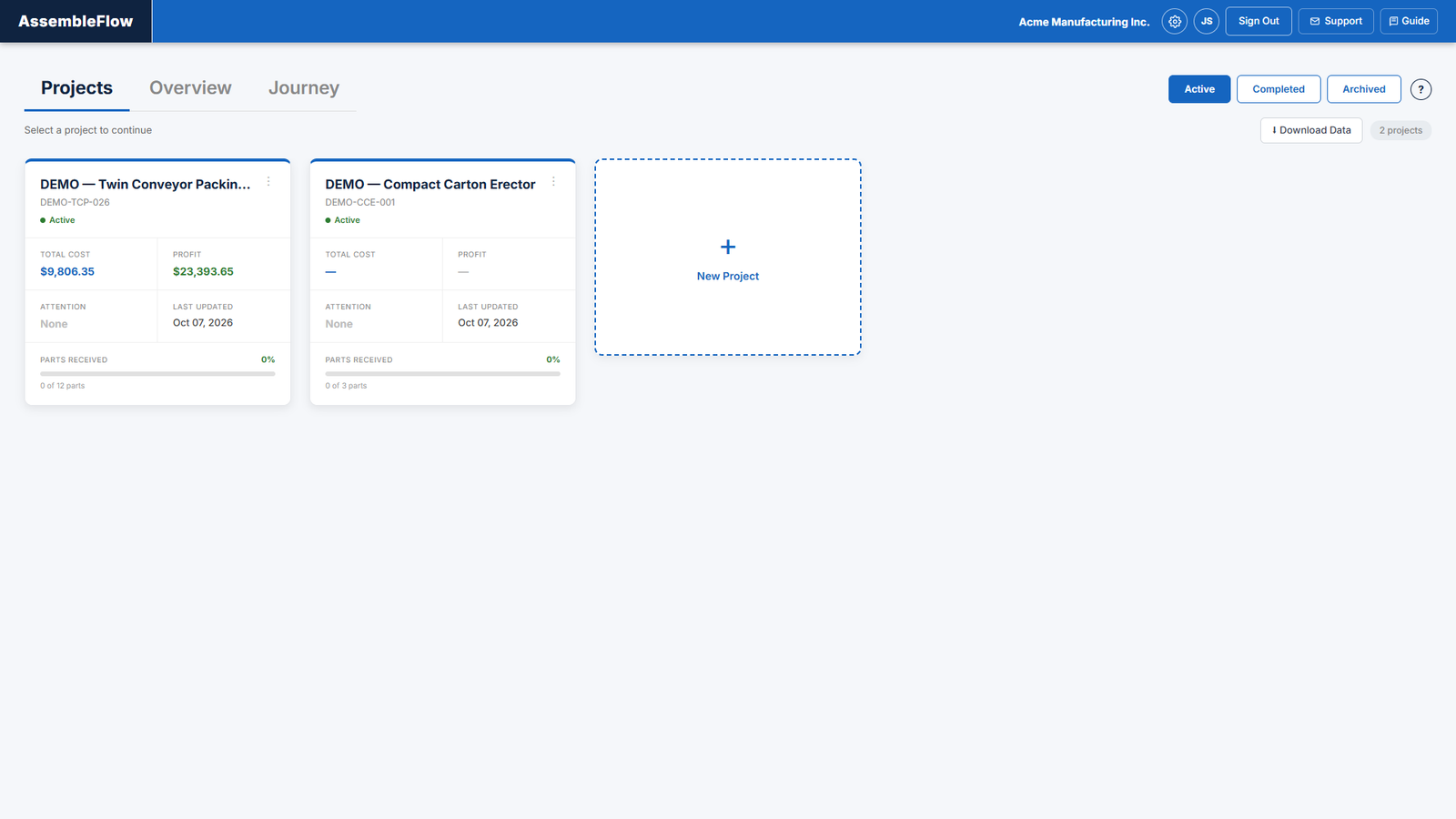1456x819 pixels.
Task: Click Active status on Compact Carton Erector card
Action: 342,220
